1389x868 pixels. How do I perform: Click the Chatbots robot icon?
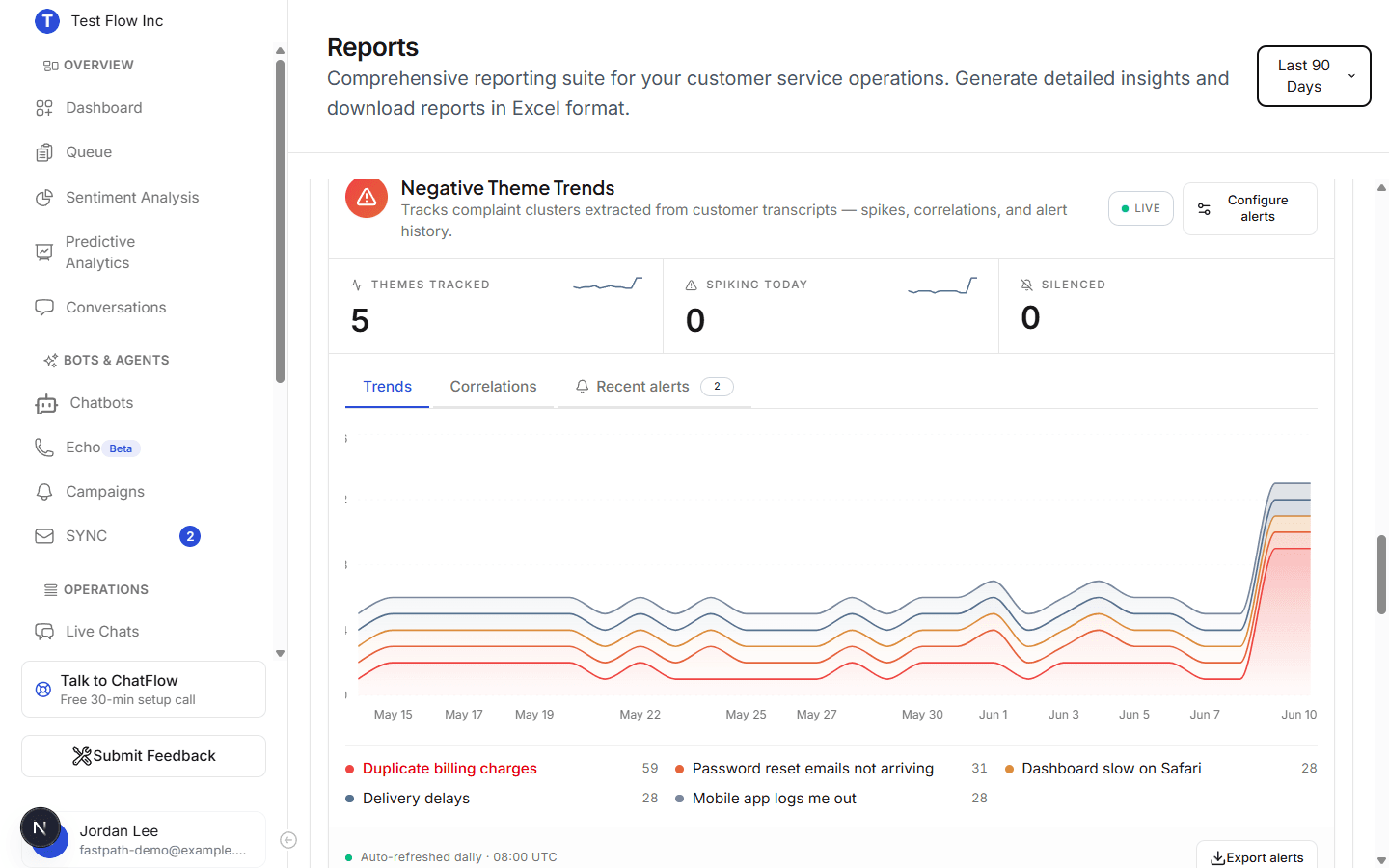pyautogui.click(x=46, y=404)
